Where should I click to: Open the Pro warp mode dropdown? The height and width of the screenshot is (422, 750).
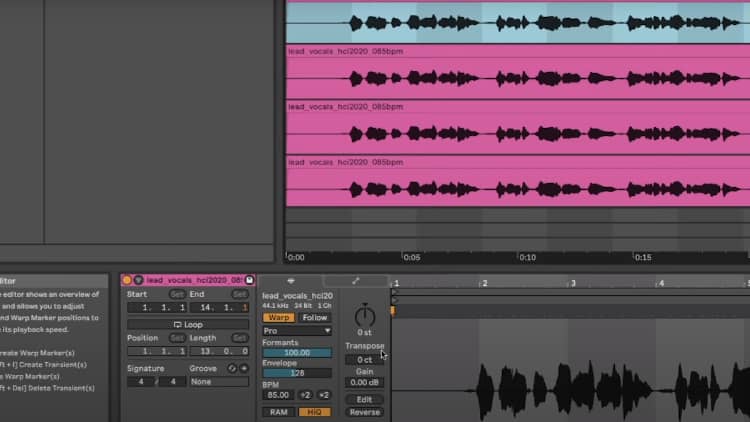pos(297,331)
